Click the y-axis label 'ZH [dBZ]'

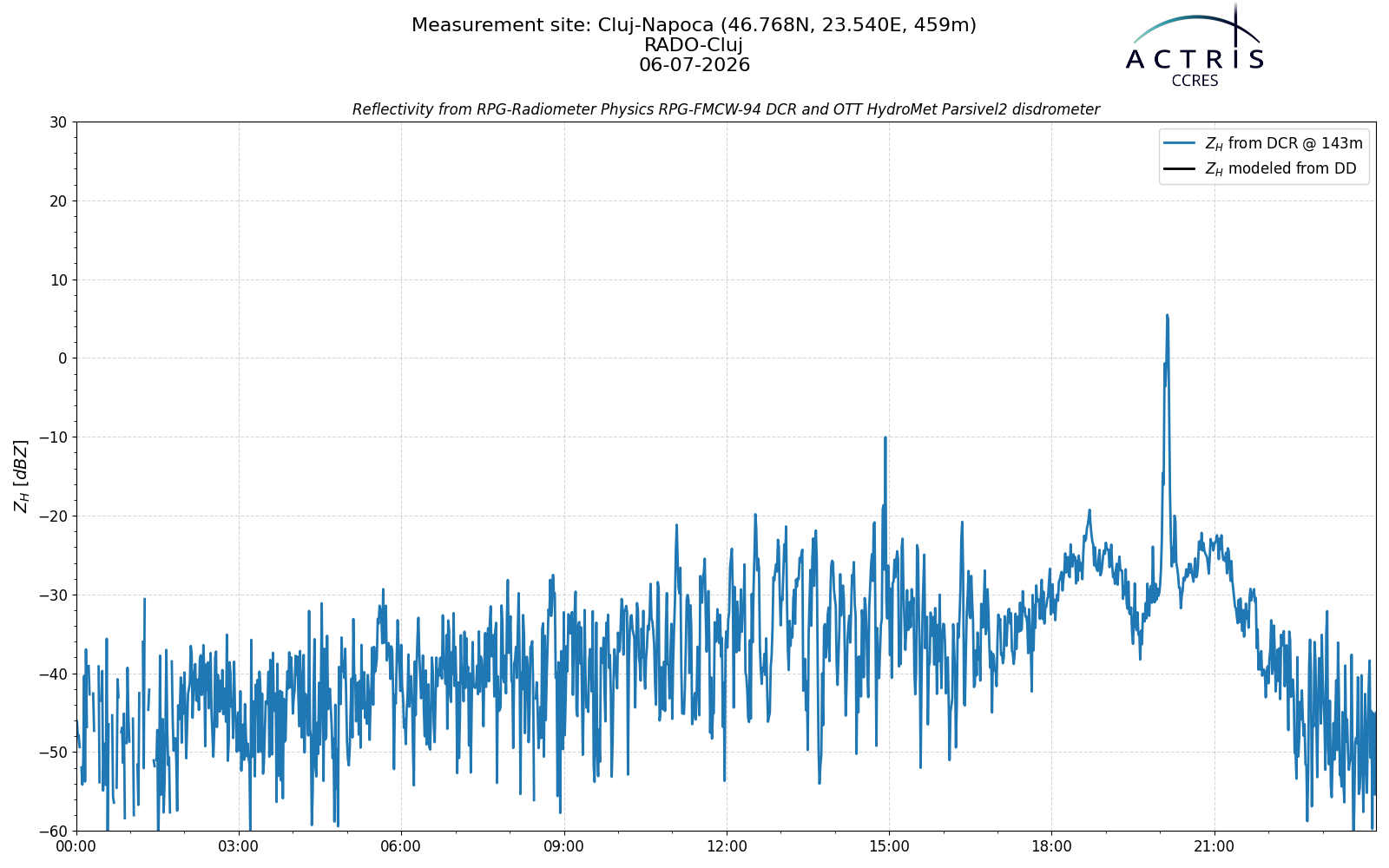(x=21, y=476)
